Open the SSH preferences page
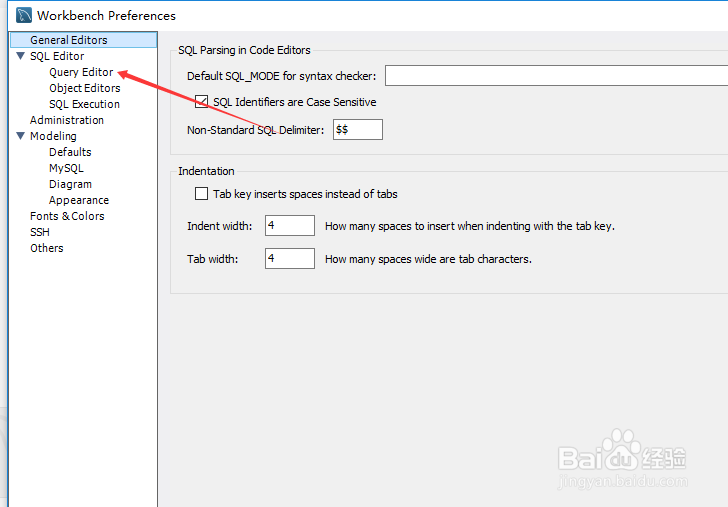This screenshot has width=728, height=507. (40, 232)
